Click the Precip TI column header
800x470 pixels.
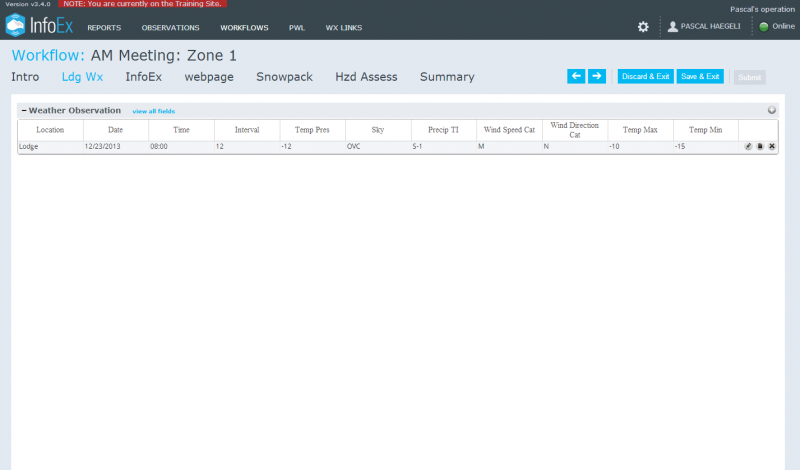tap(444, 130)
